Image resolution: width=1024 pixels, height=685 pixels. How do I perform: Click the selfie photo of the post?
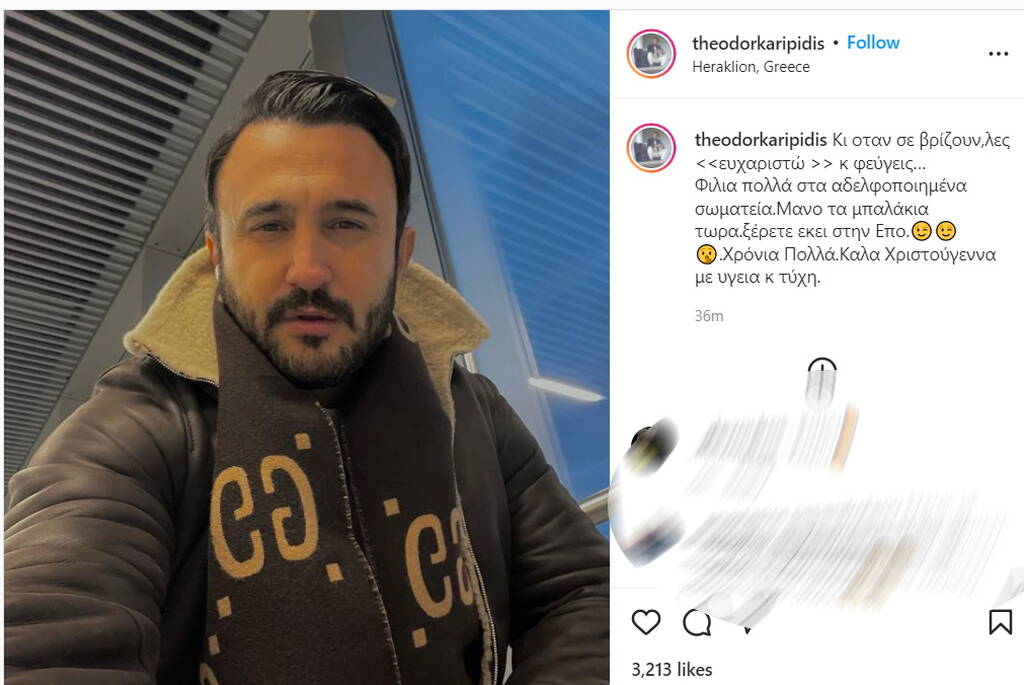(x=307, y=347)
